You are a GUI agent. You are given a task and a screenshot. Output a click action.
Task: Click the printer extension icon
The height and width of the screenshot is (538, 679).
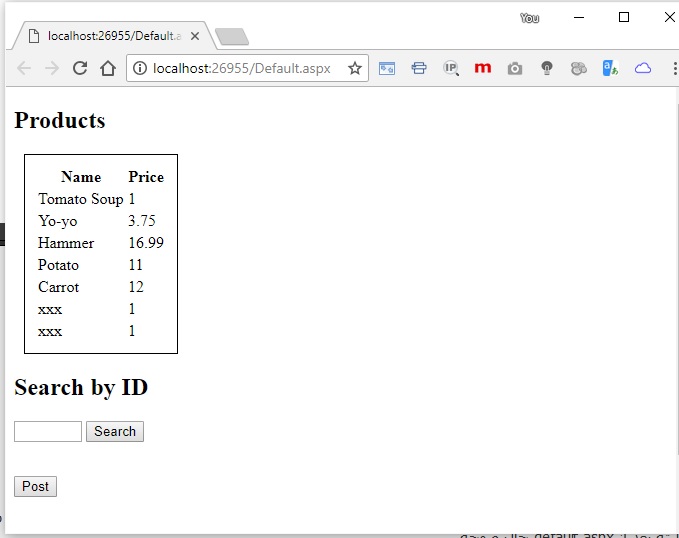(x=418, y=68)
